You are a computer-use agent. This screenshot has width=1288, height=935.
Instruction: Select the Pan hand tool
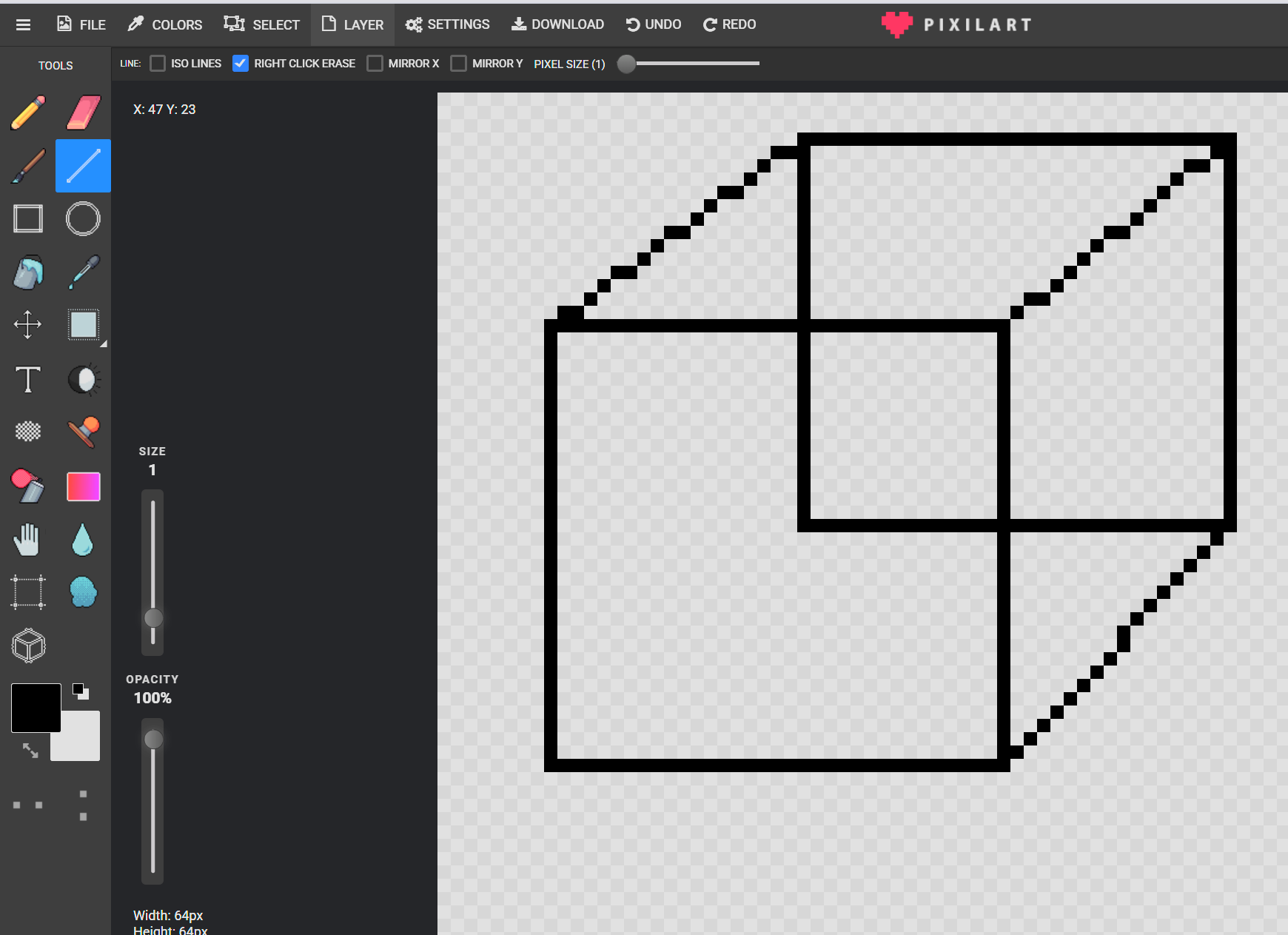[x=28, y=540]
